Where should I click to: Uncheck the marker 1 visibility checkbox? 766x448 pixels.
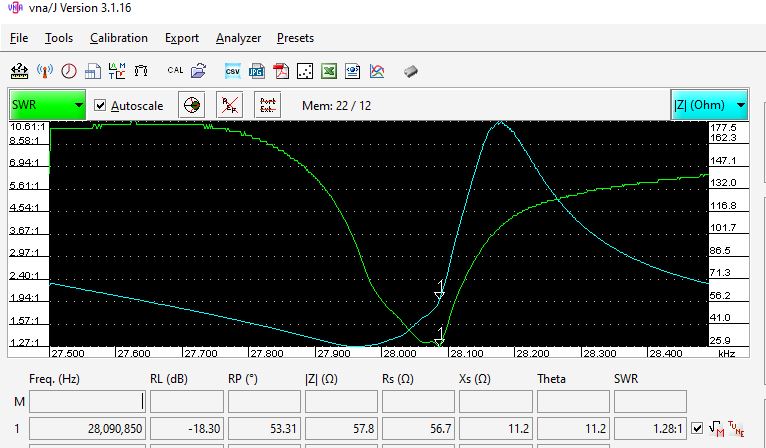698,429
